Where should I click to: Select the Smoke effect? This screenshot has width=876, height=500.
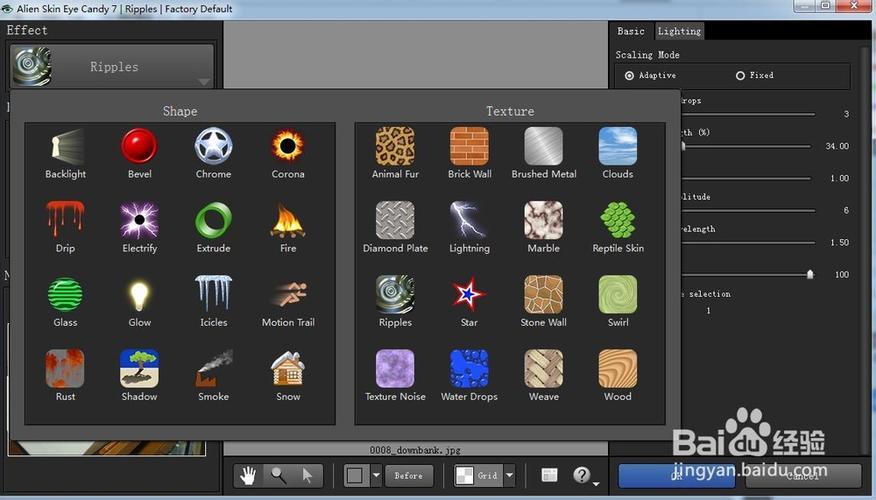coord(213,376)
